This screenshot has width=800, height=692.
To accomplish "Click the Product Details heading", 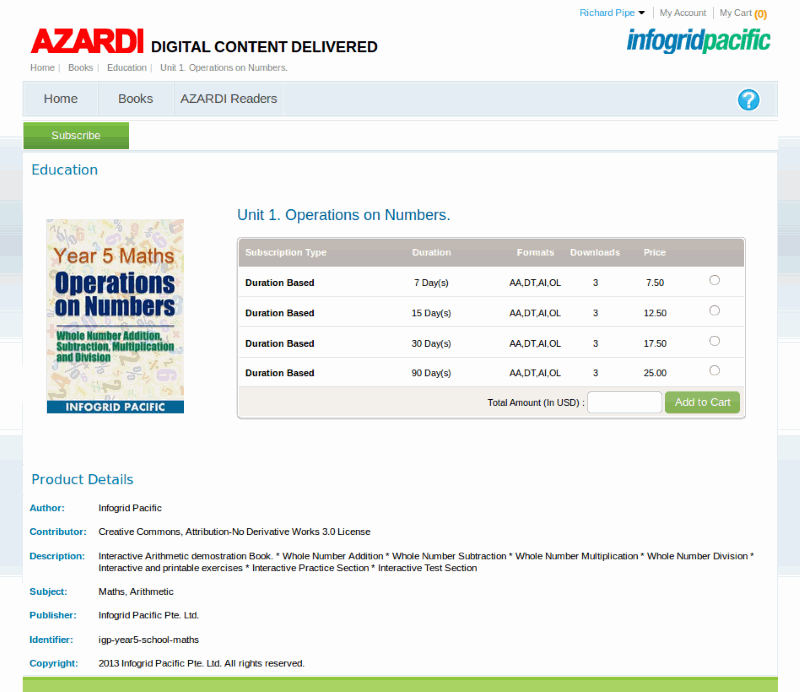I will pos(83,479).
